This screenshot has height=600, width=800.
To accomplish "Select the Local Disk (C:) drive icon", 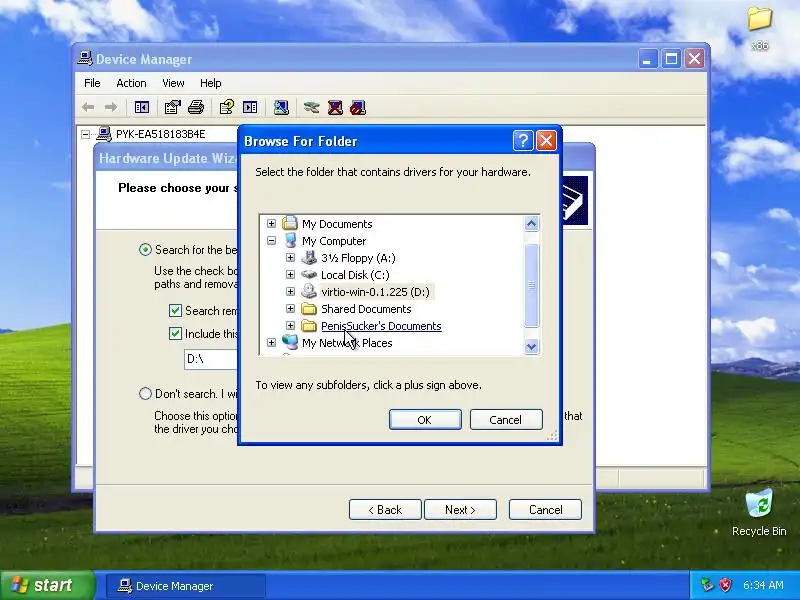I will click(x=309, y=274).
